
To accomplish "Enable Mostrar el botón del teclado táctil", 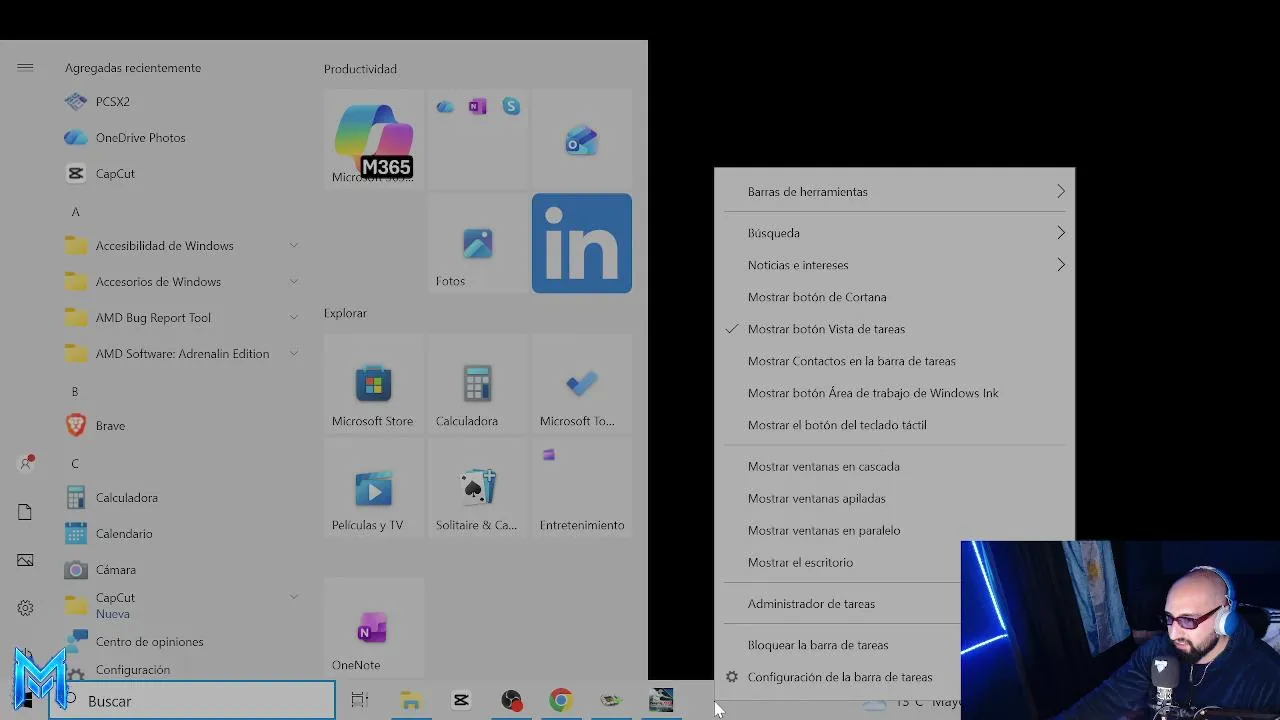I will [x=894, y=425].
